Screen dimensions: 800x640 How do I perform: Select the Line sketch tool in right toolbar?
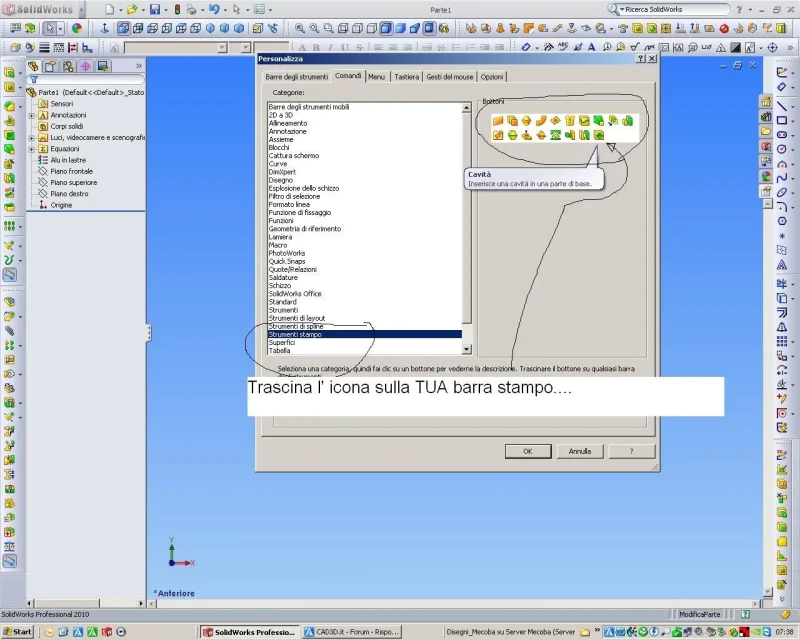click(781, 106)
